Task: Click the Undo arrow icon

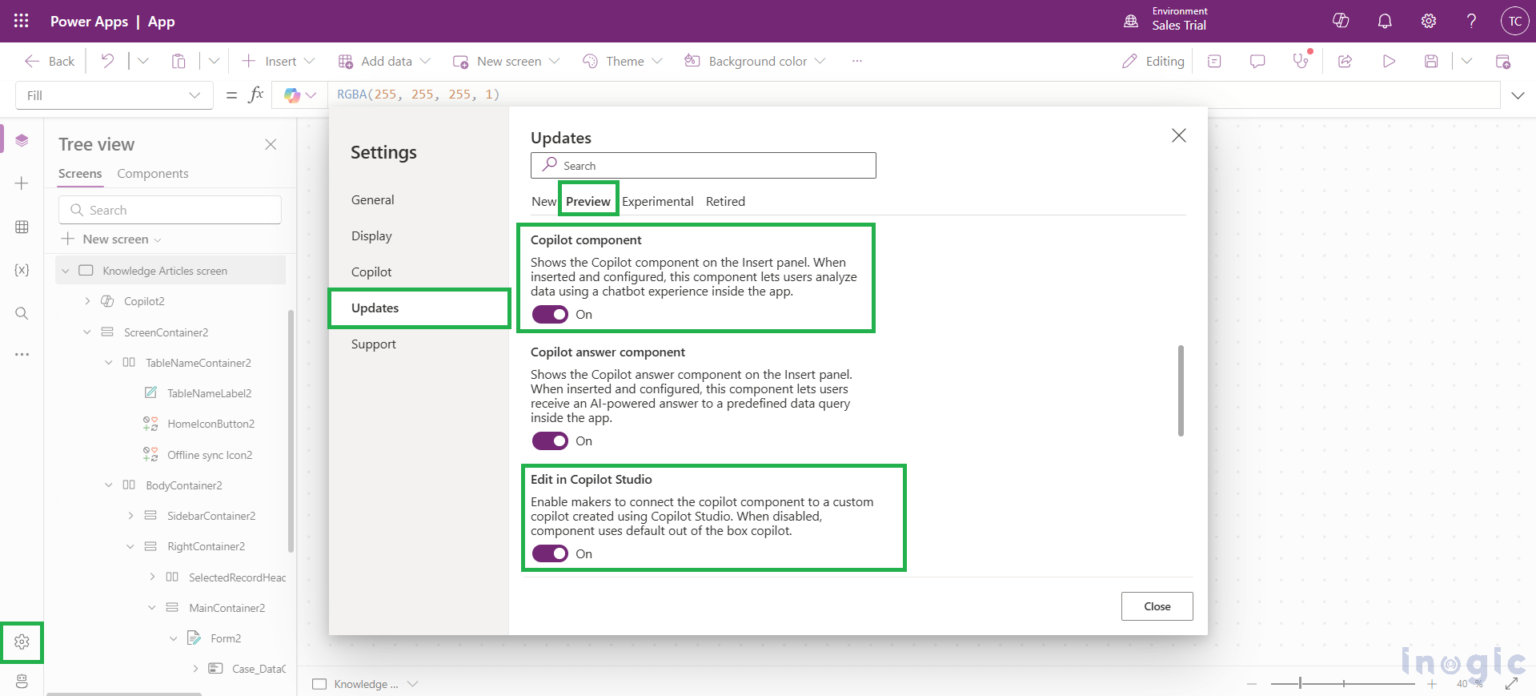Action: pyautogui.click(x=108, y=61)
